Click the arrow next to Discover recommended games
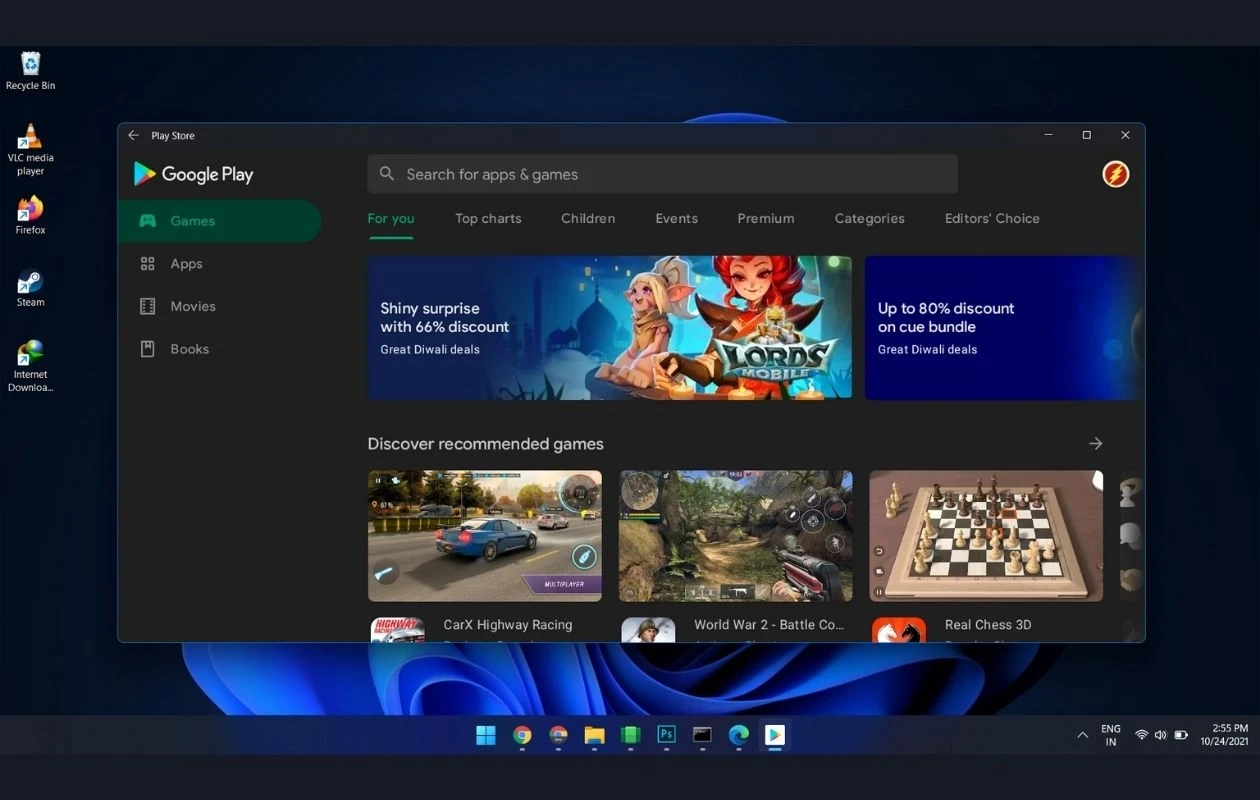Image resolution: width=1260 pixels, height=800 pixels. pyautogui.click(x=1096, y=443)
